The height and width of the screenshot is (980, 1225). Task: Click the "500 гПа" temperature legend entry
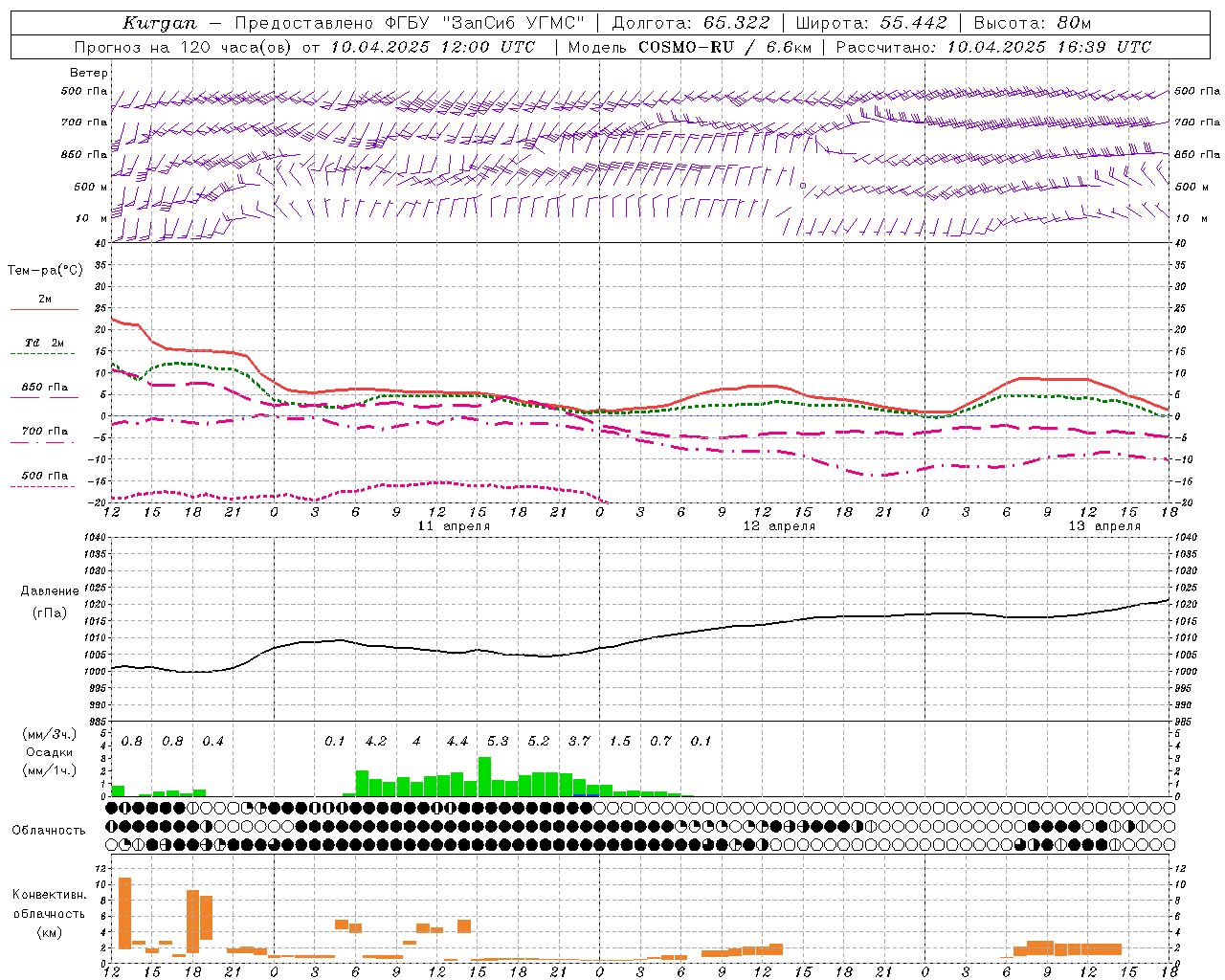point(45,476)
